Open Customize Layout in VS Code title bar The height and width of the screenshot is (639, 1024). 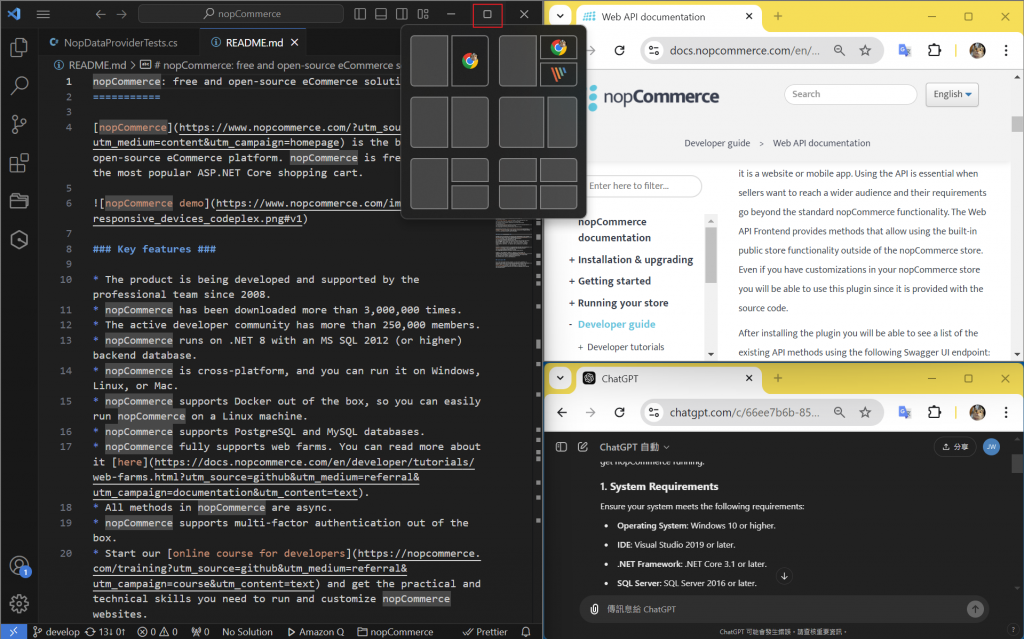point(423,14)
